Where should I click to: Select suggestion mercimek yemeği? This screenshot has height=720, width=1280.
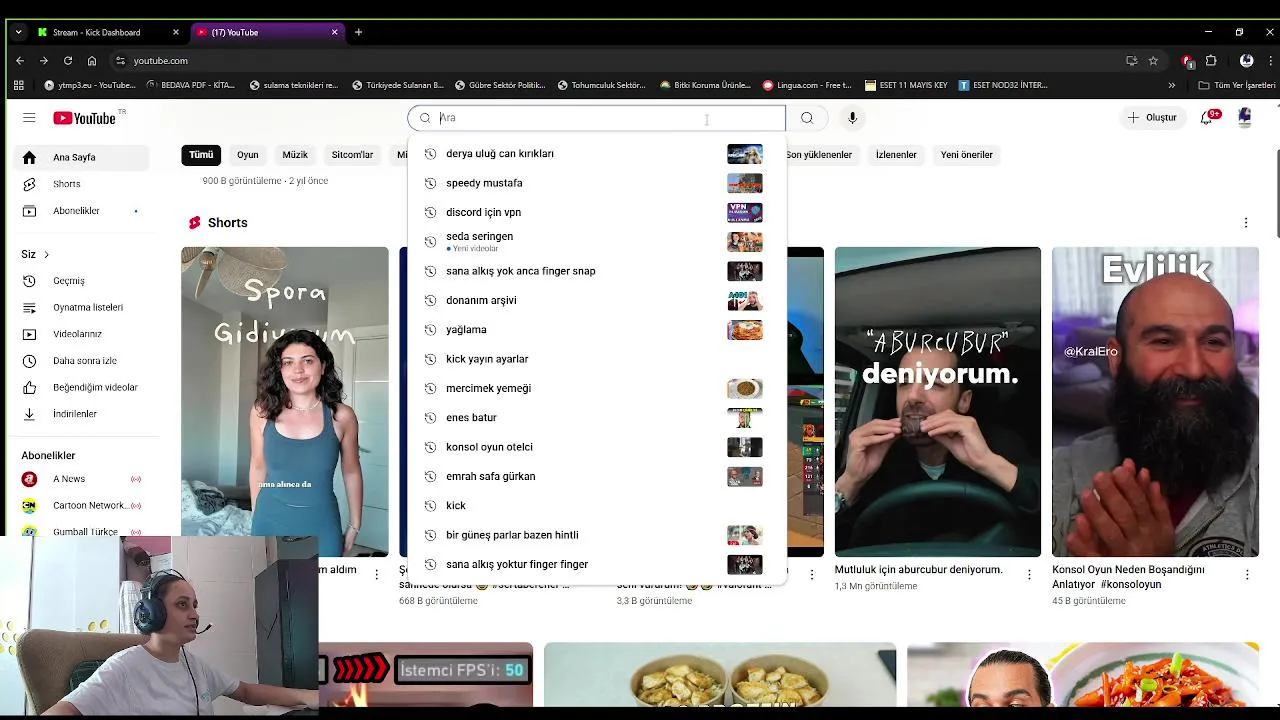[x=597, y=388]
